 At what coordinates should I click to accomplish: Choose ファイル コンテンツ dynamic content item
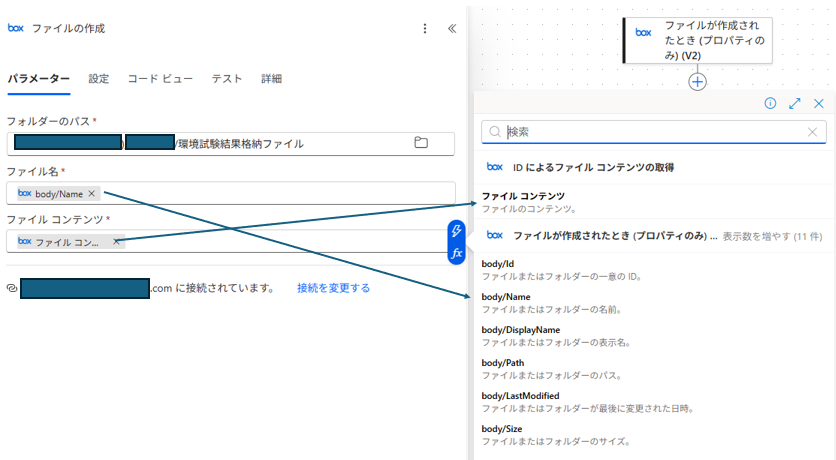654,202
